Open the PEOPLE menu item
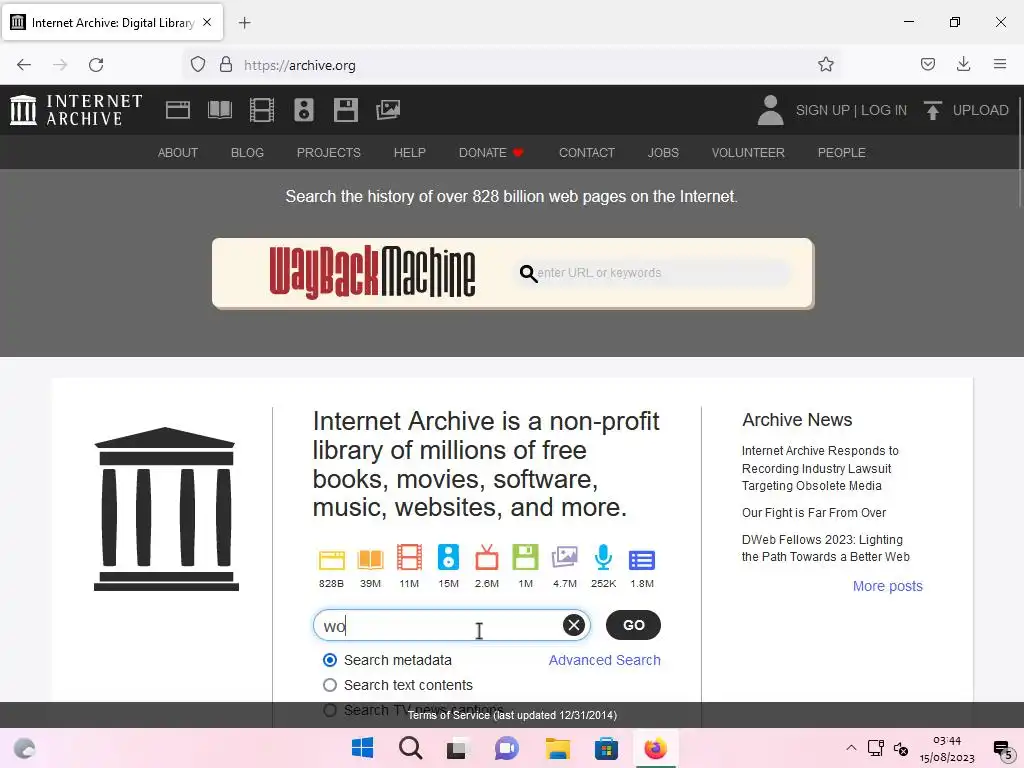Image resolution: width=1024 pixels, height=768 pixels. [841, 153]
